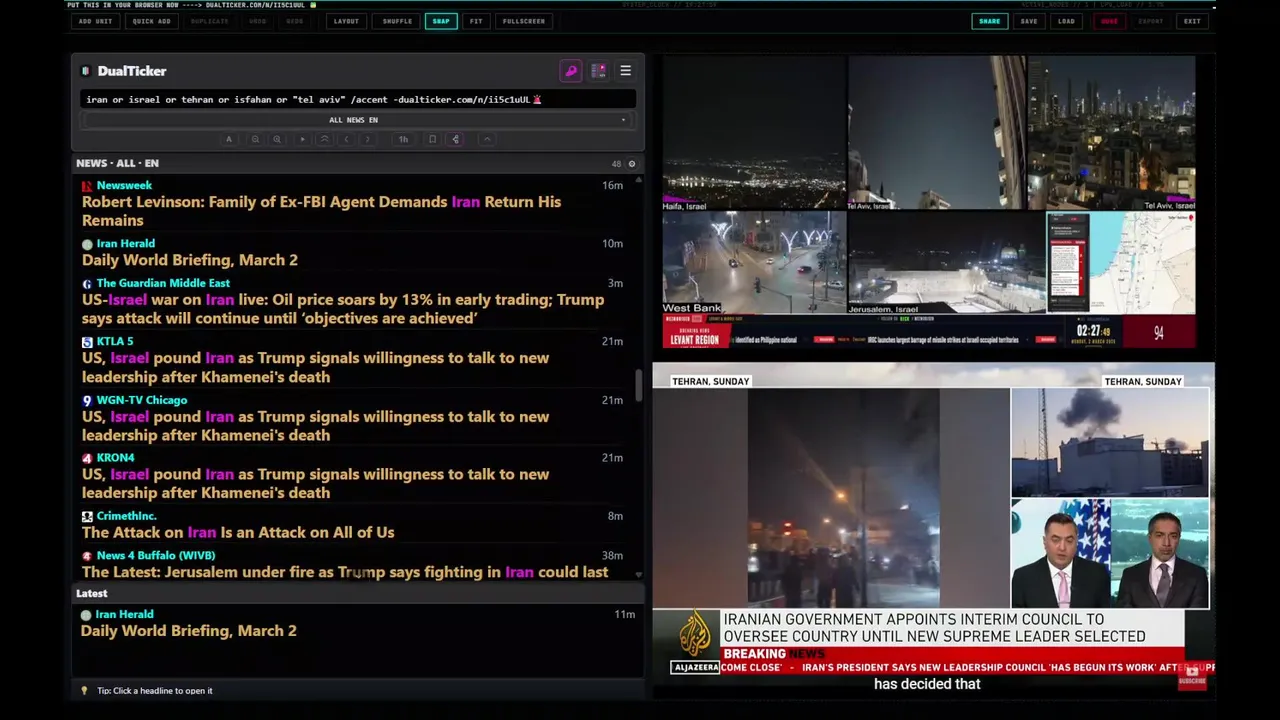The image size is (1280, 720).
Task: Open the WGN-TV Chicago headline
Action: pos(315,426)
